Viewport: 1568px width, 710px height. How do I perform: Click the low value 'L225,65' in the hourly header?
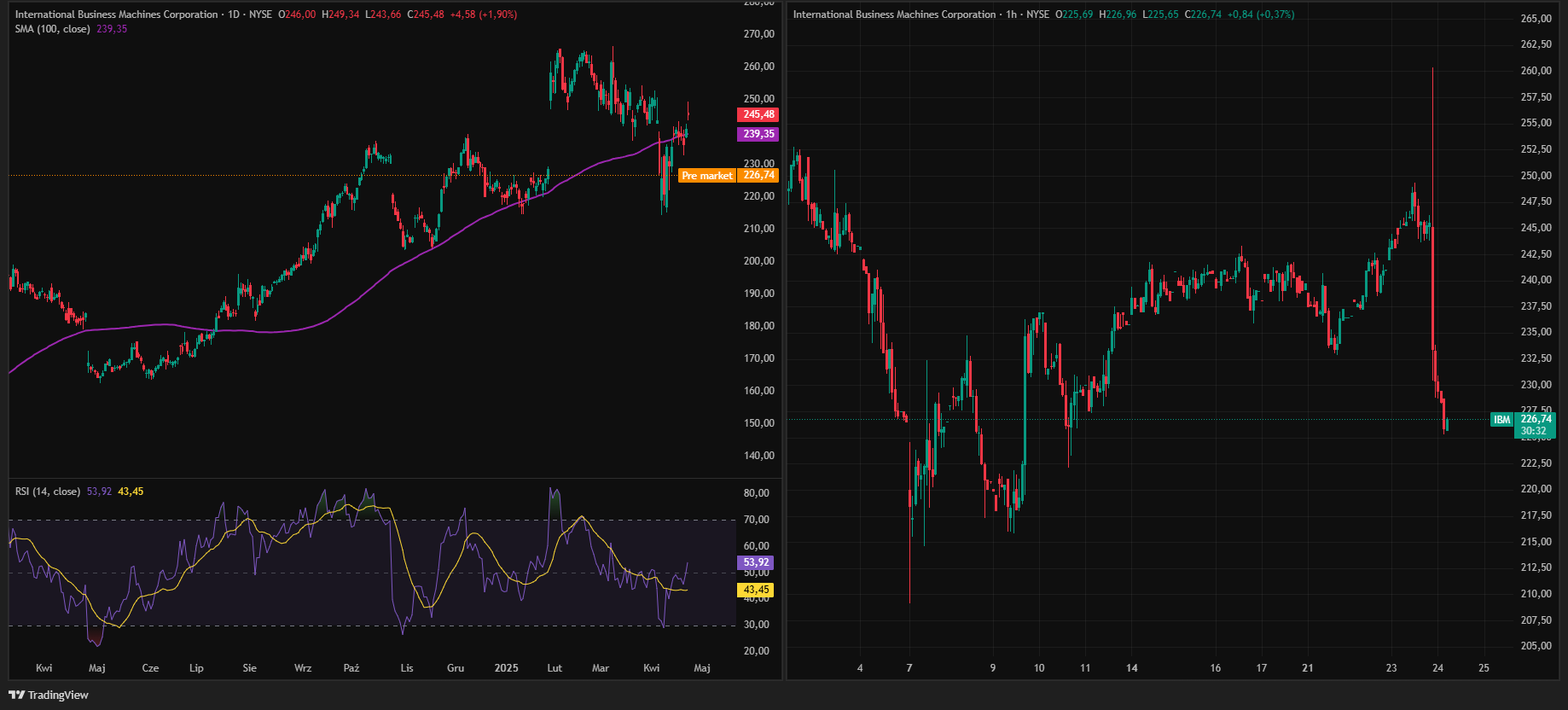(x=1161, y=15)
